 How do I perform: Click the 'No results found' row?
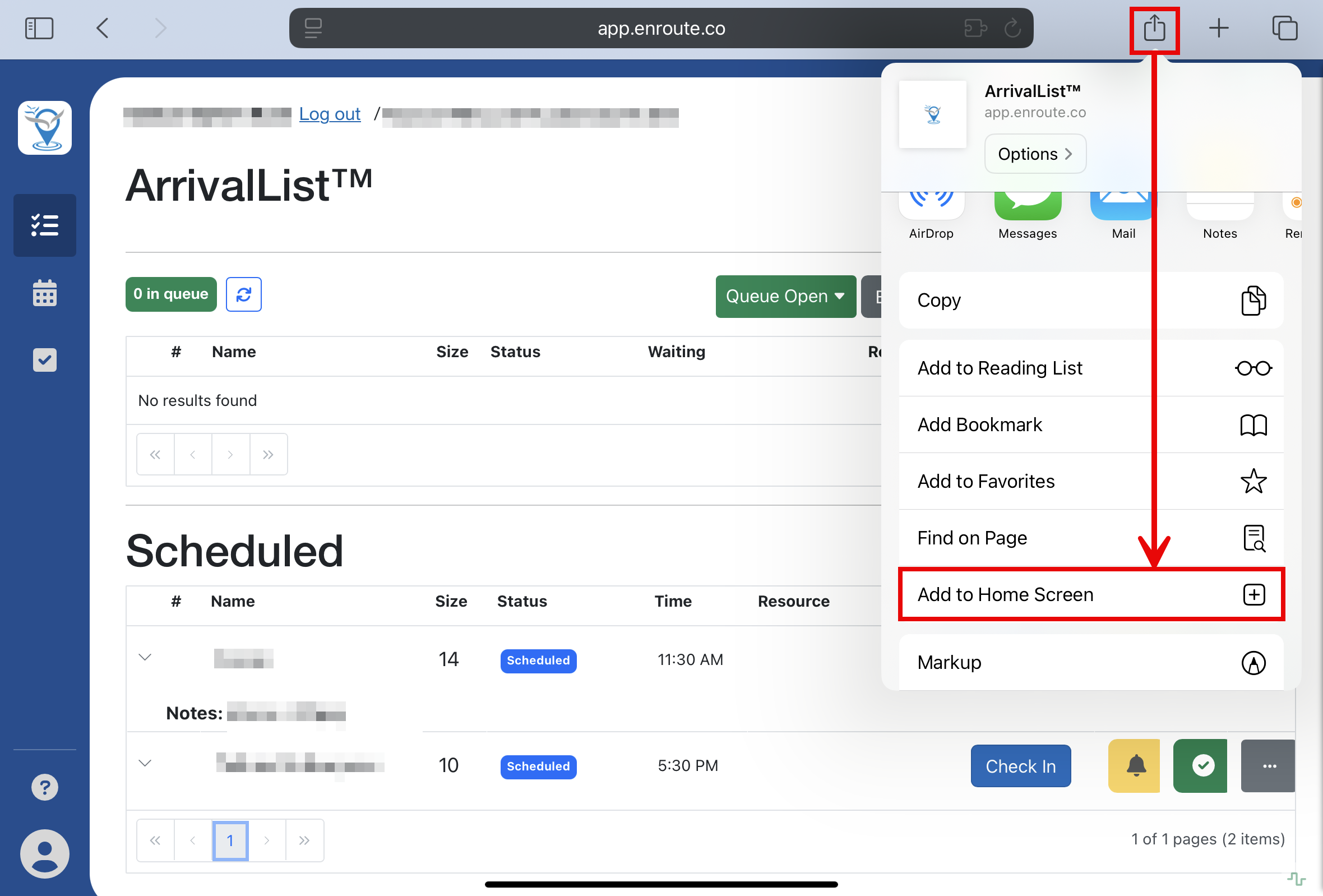coord(504,400)
